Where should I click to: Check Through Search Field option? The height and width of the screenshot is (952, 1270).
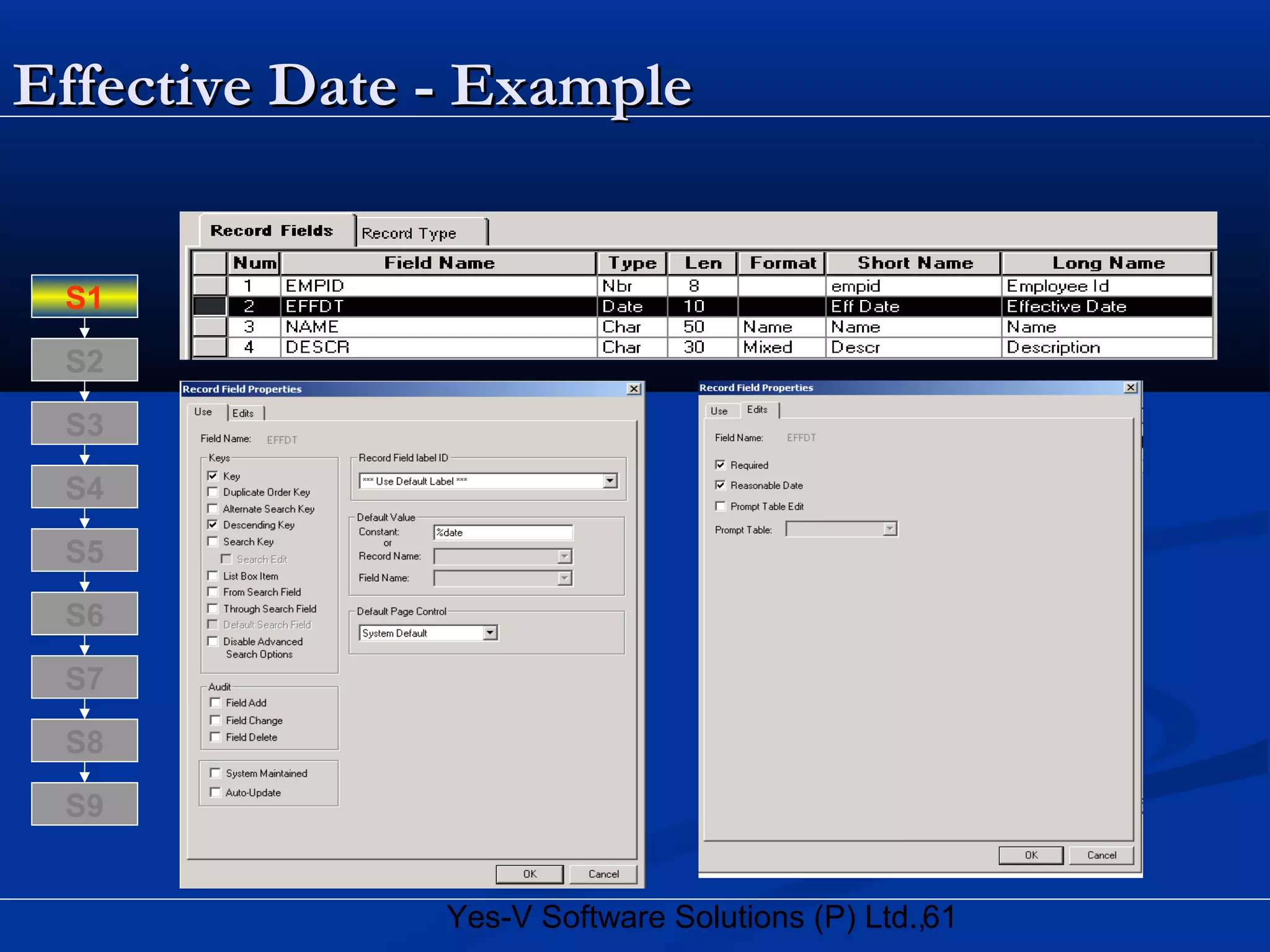click(x=213, y=608)
